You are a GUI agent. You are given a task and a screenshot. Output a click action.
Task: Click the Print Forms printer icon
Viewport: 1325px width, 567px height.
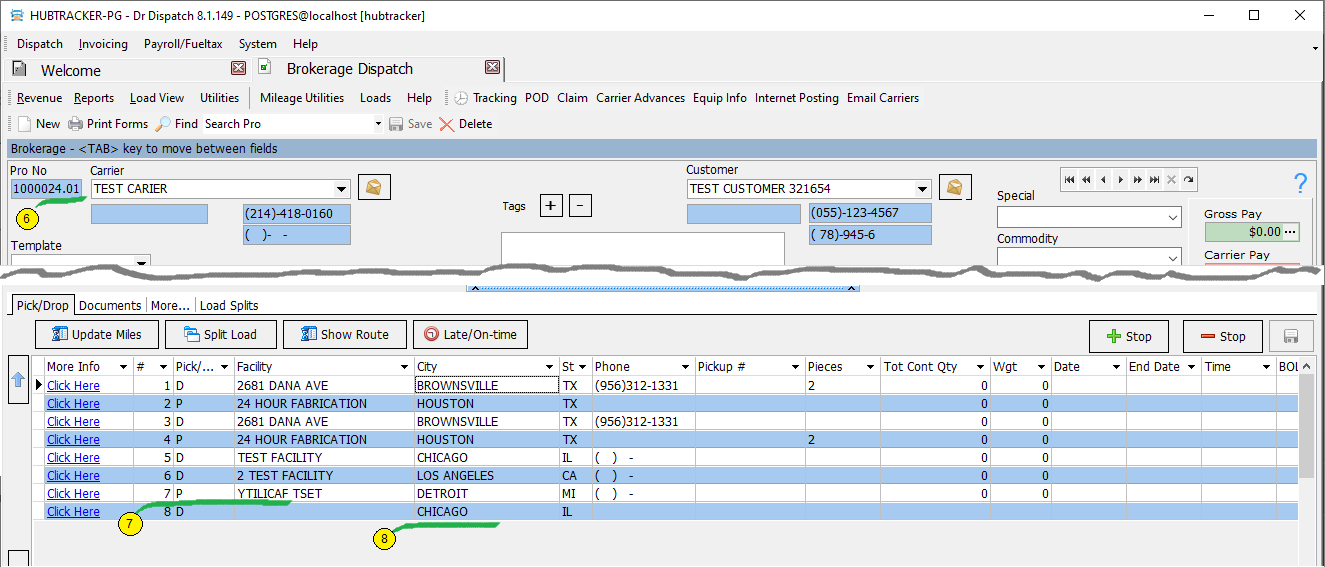pos(76,124)
